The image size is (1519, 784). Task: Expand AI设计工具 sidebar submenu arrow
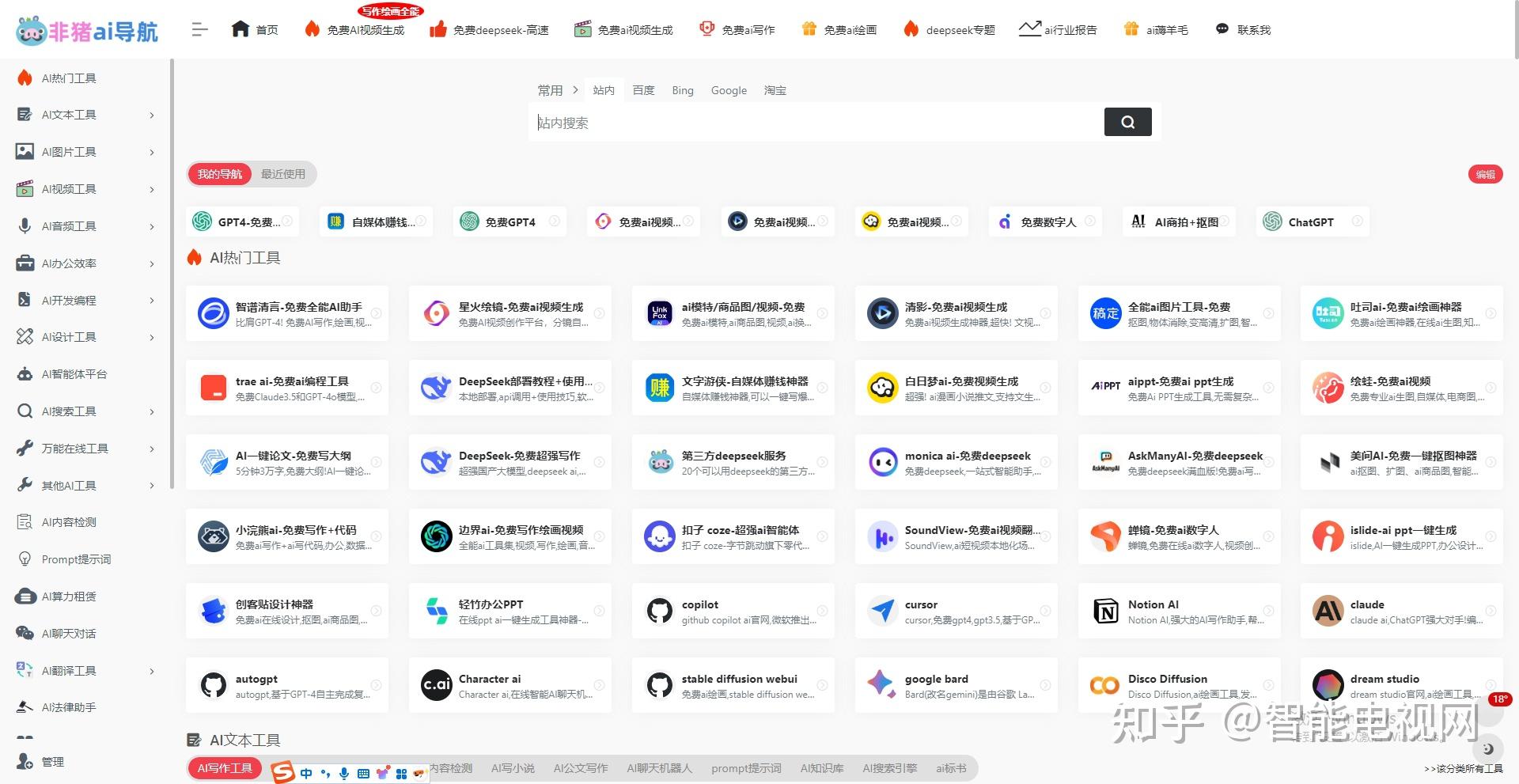152,338
